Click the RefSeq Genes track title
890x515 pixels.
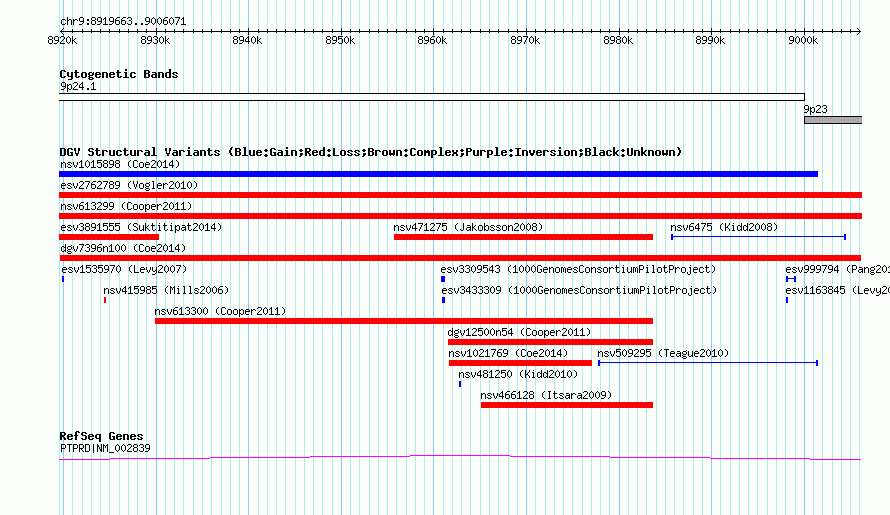click(101, 436)
